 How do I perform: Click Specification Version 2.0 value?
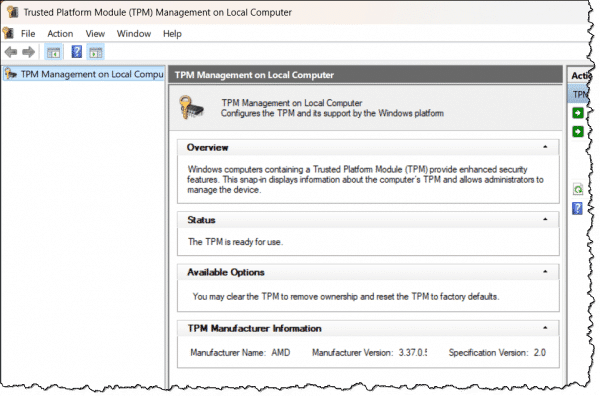pyautogui.click(x=540, y=352)
